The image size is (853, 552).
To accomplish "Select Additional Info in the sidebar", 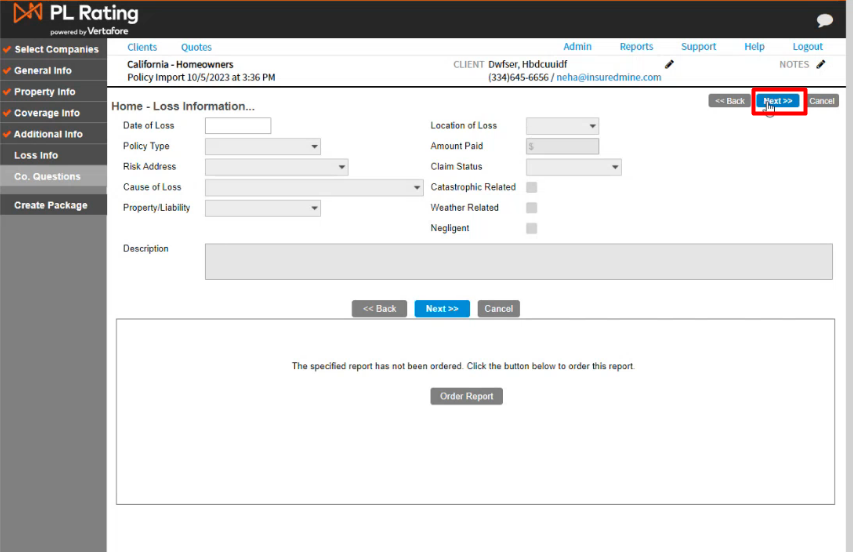I will click(x=53, y=134).
